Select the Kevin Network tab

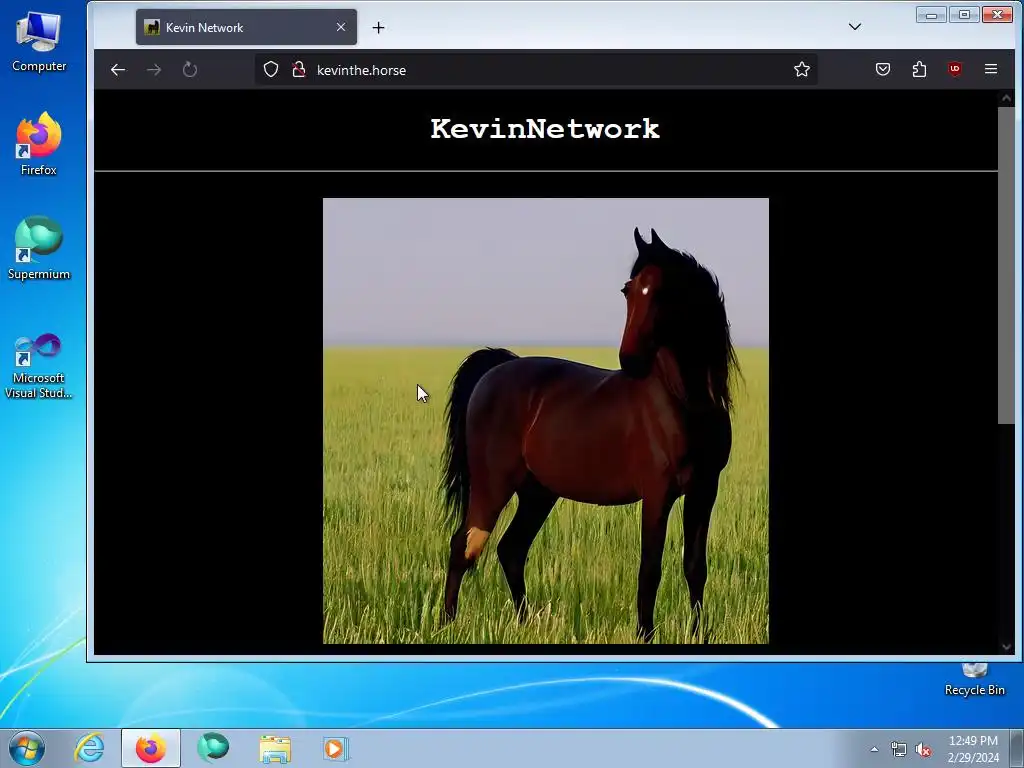[246, 27]
